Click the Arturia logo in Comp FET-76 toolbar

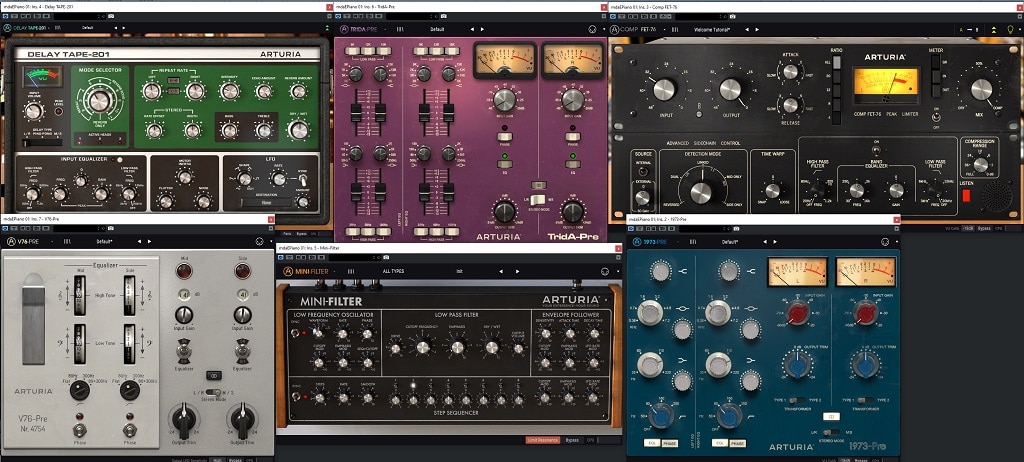pos(615,29)
